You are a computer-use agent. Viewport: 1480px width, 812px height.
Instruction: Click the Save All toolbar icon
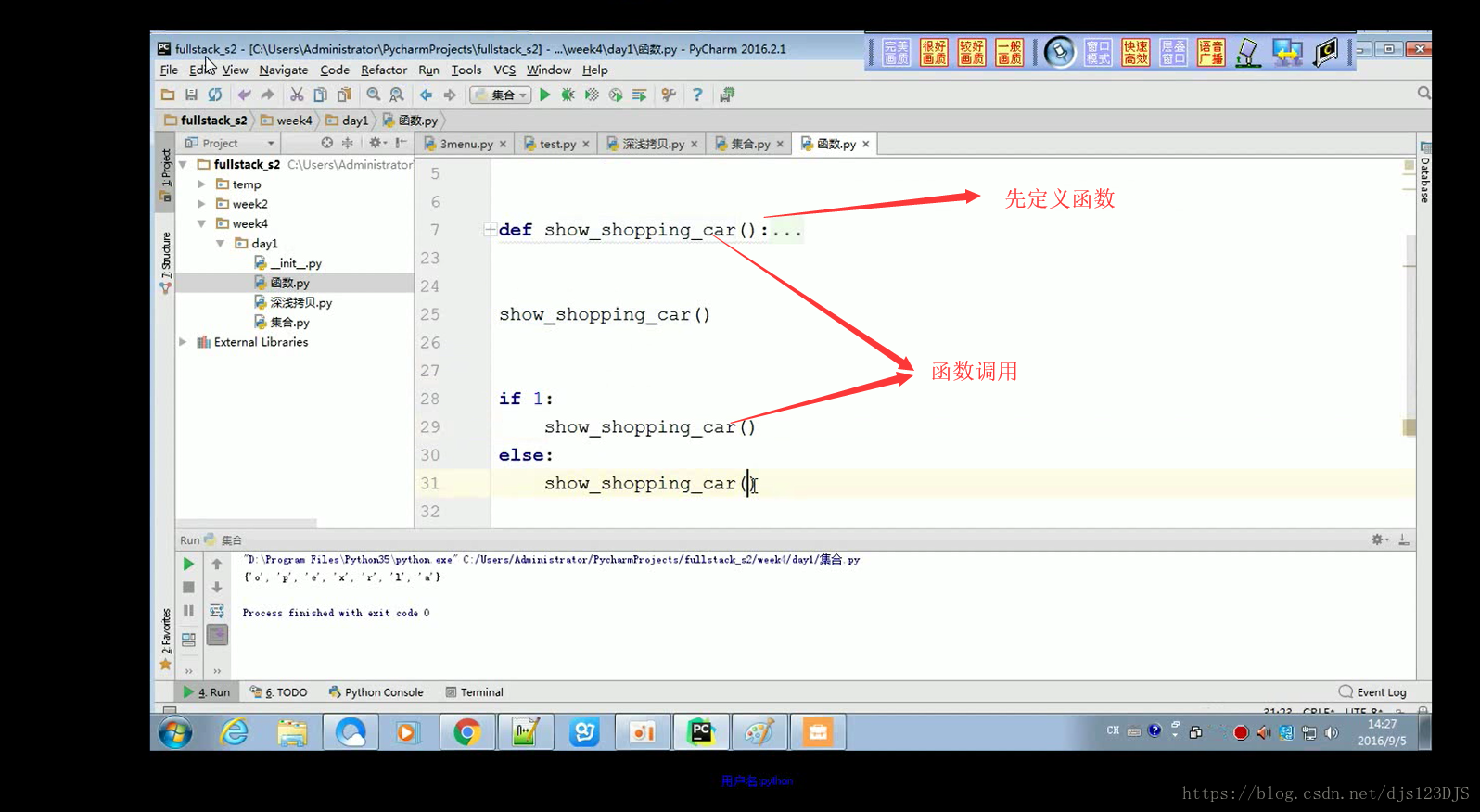[x=191, y=95]
